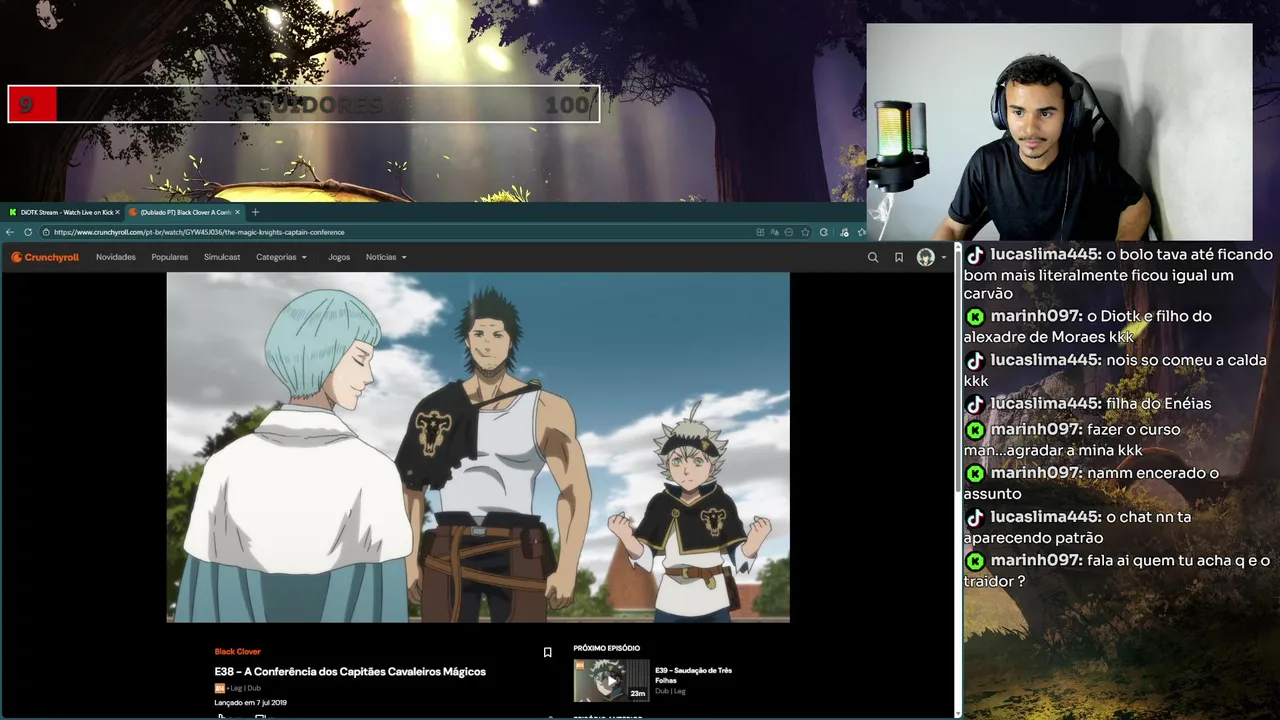Image resolution: width=1280 pixels, height=720 pixels.
Task: Open split-screen grid icon in address bar
Action: pyautogui.click(x=760, y=232)
